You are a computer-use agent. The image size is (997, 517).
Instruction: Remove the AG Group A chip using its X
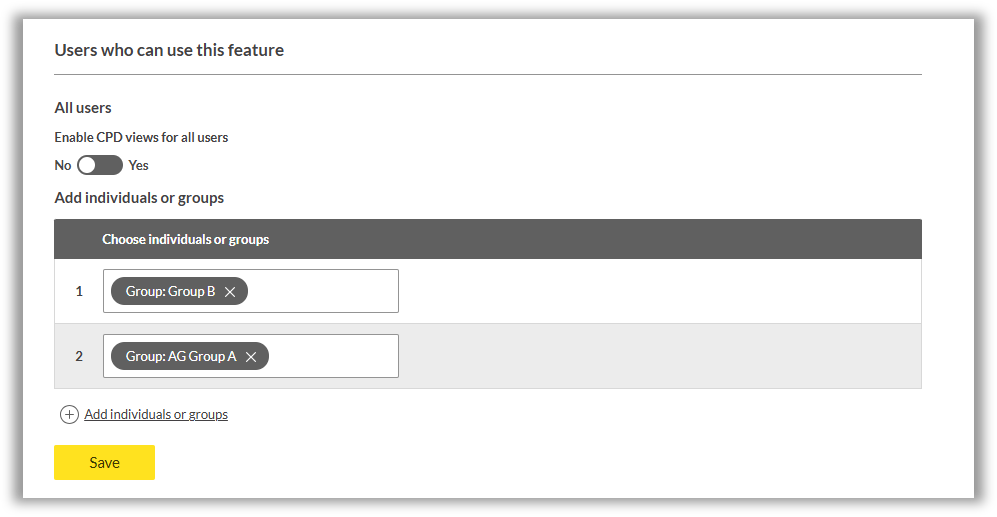click(251, 357)
